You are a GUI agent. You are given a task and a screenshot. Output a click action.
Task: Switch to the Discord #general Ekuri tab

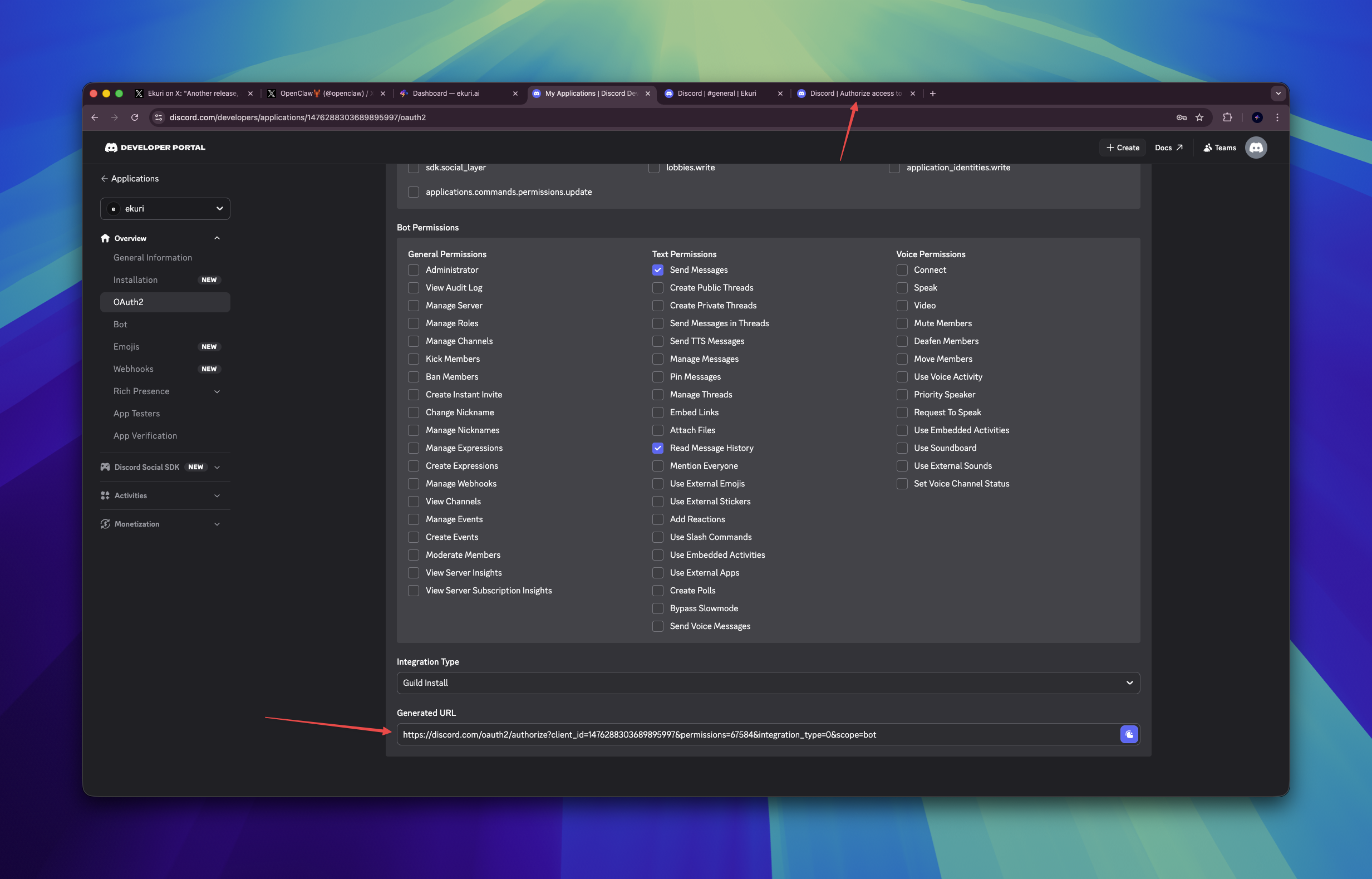(717, 94)
